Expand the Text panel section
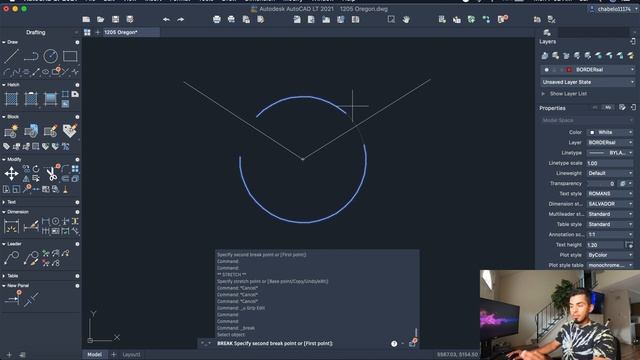Screen dimensions: 640x360 click(4, 202)
